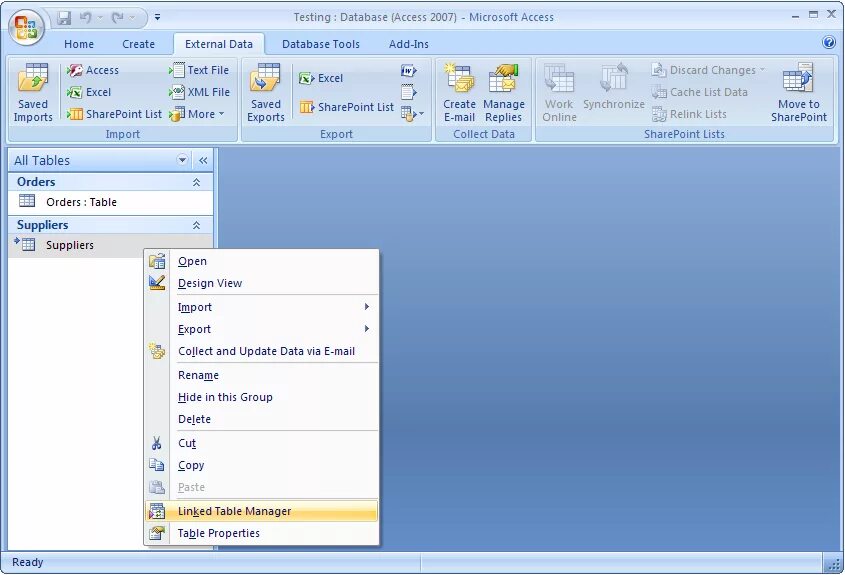Collapse the navigation pane shutter bar
The height and width of the screenshot is (575, 845).
coord(203,160)
